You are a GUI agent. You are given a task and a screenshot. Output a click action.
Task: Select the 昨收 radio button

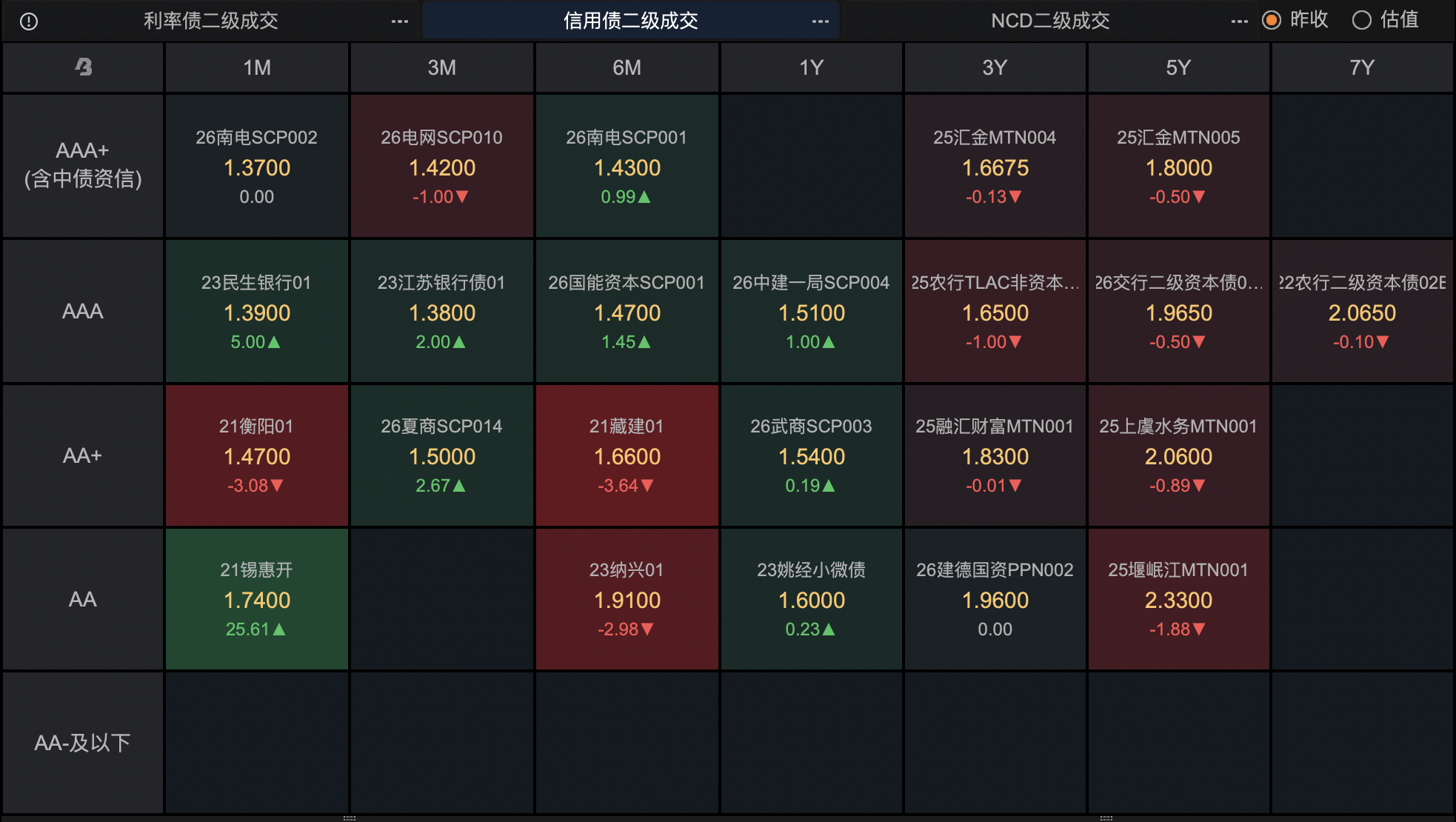pos(1272,20)
